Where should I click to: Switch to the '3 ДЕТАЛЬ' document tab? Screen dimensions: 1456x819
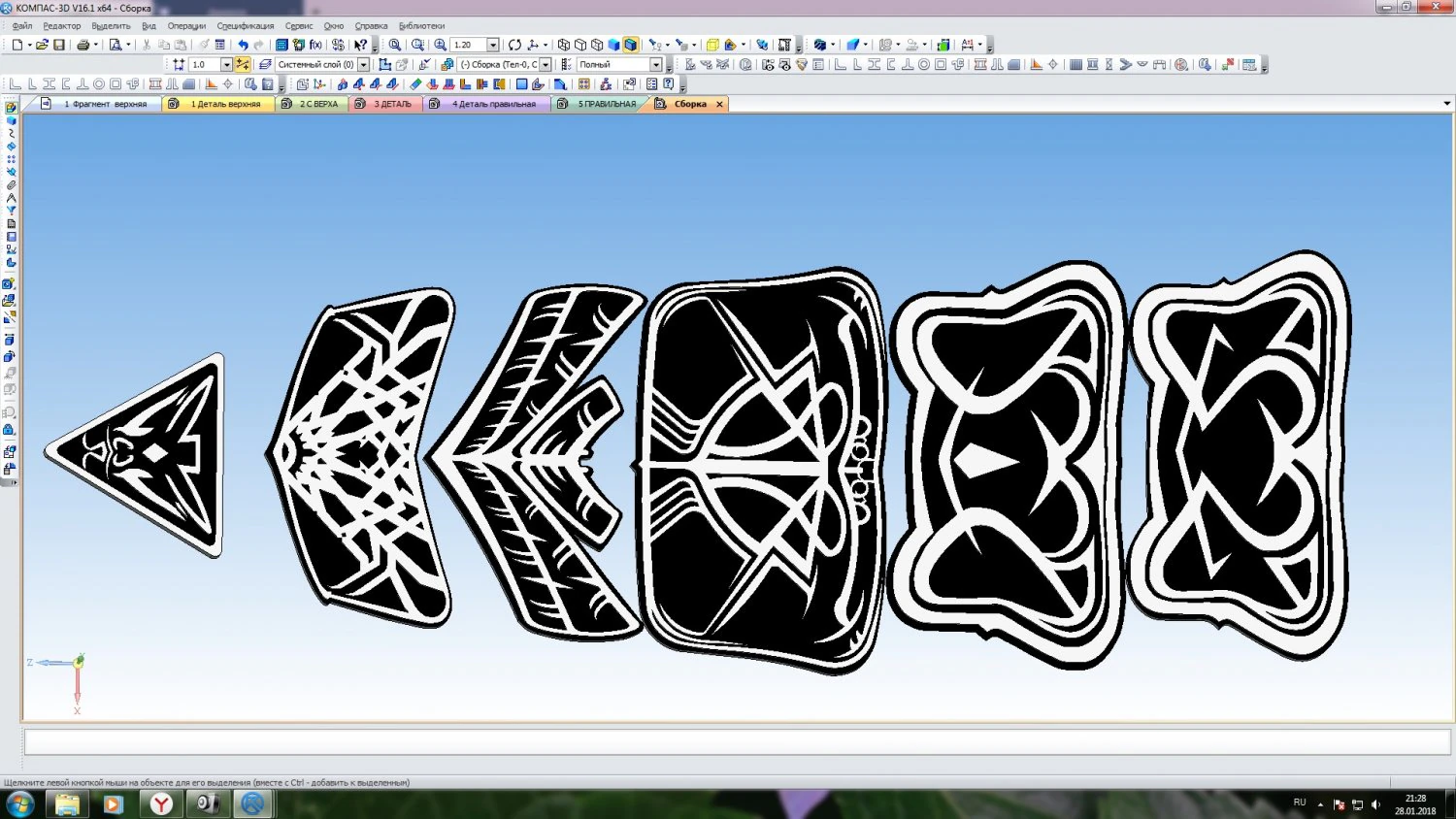392,103
